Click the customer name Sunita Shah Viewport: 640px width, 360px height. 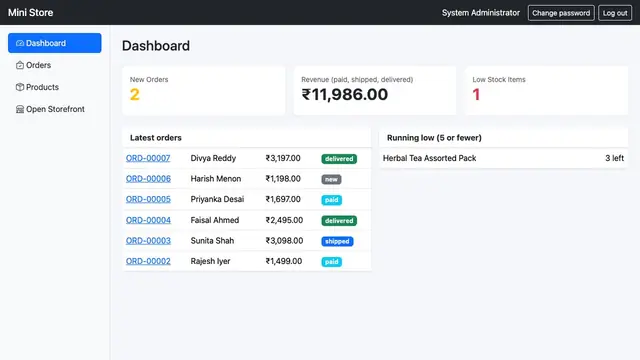[x=212, y=241]
